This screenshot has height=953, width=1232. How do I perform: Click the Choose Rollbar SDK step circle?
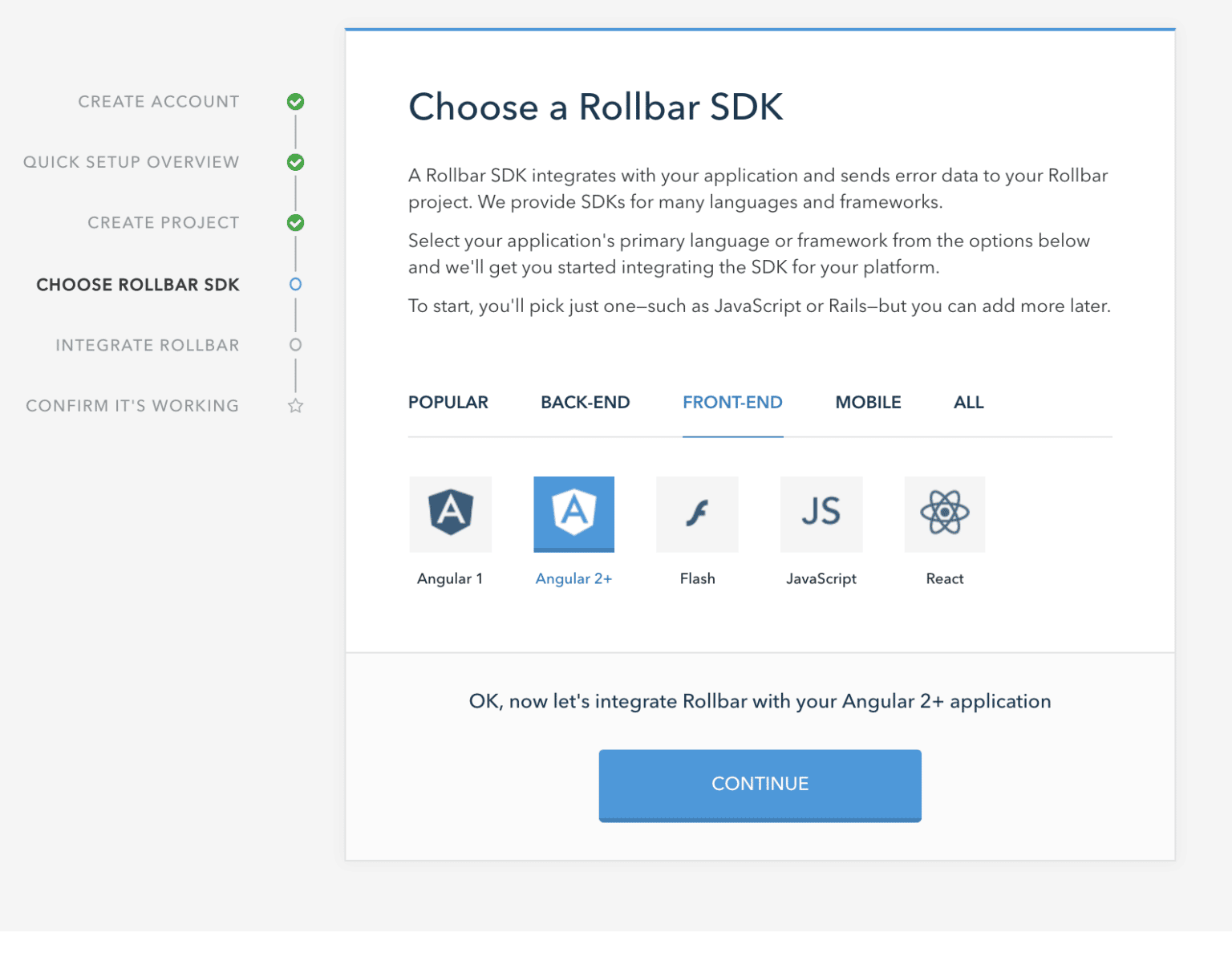pos(295,285)
